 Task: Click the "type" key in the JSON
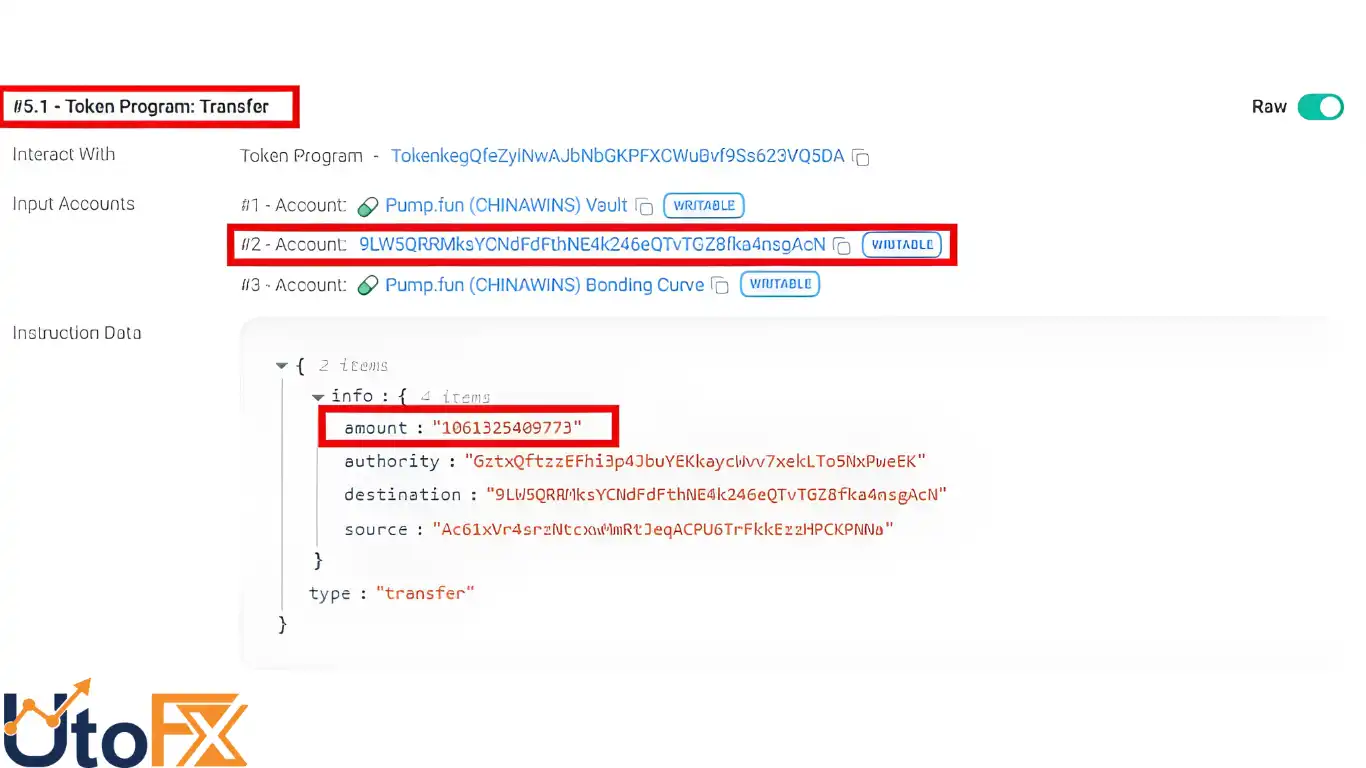coord(330,593)
